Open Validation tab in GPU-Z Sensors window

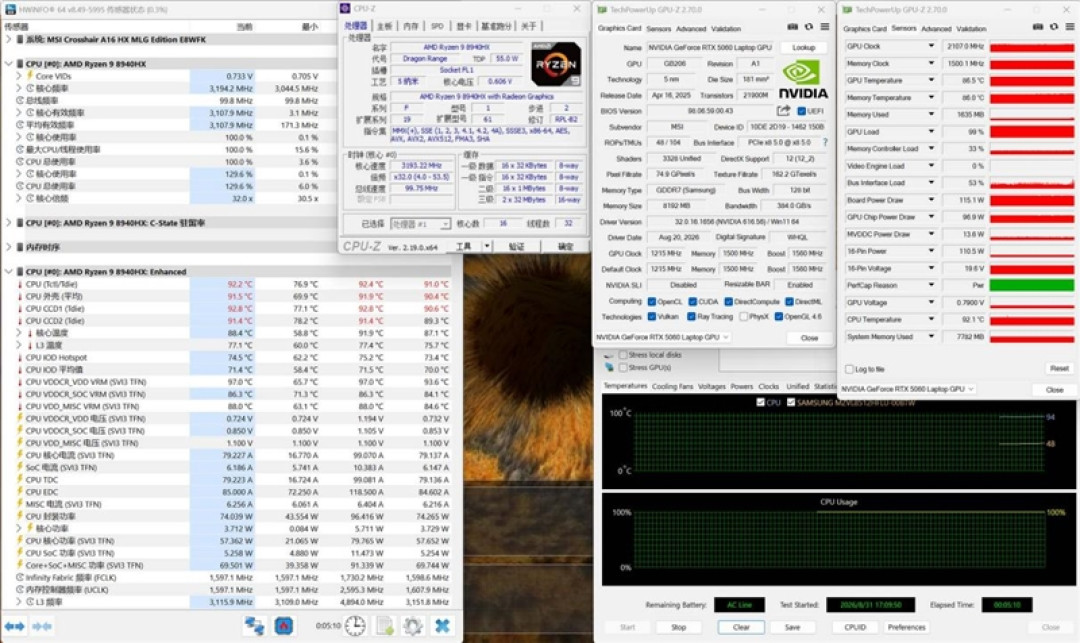[x=971, y=29]
